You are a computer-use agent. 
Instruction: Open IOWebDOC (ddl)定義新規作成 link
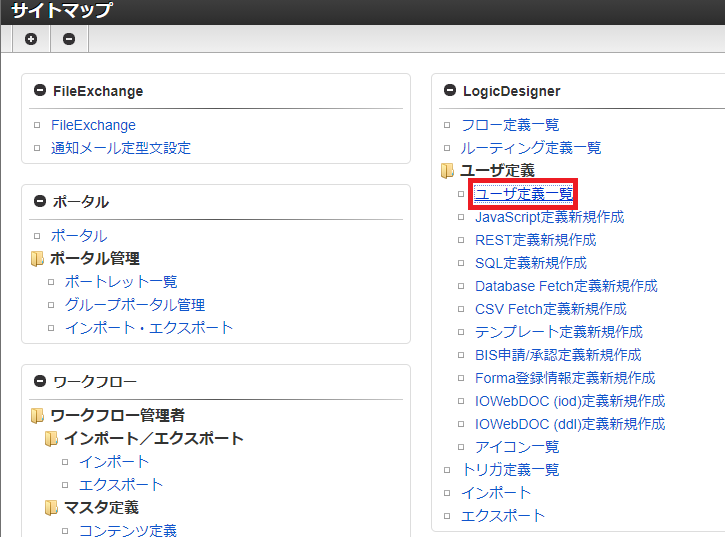[570, 424]
